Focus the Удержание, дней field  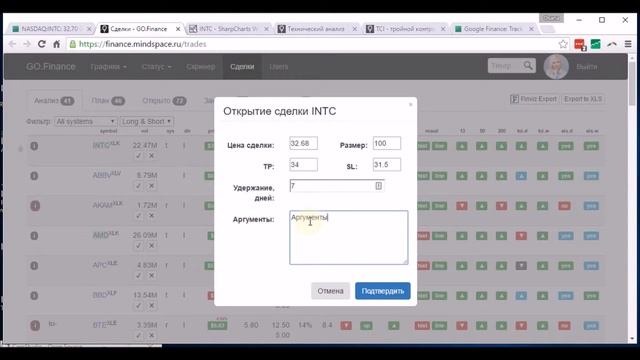[x=337, y=186]
